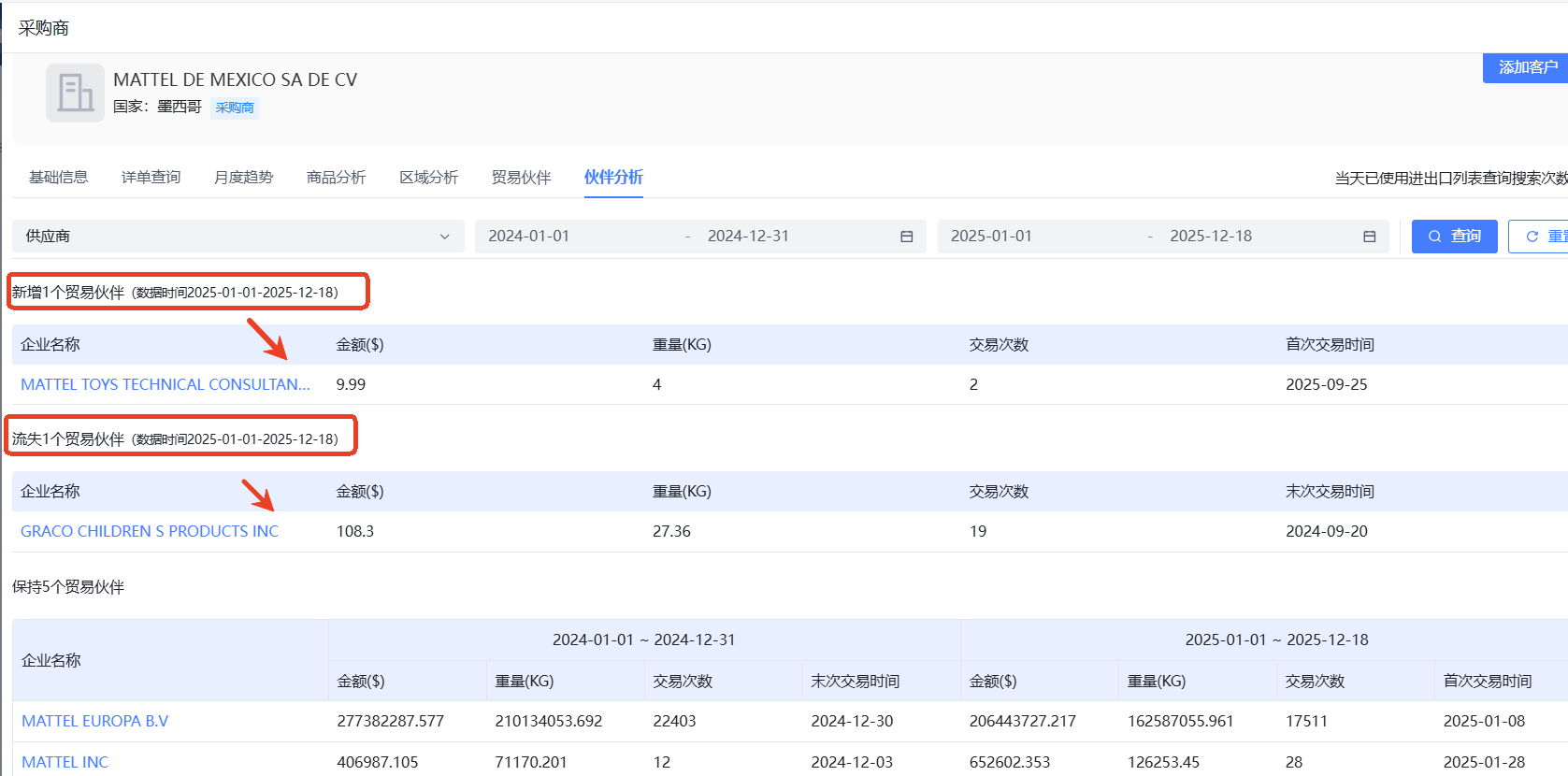The width and height of the screenshot is (1568, 776).
Task: Click the 保持5个贸易伙伴 section heading
Action: coord(68,586)
